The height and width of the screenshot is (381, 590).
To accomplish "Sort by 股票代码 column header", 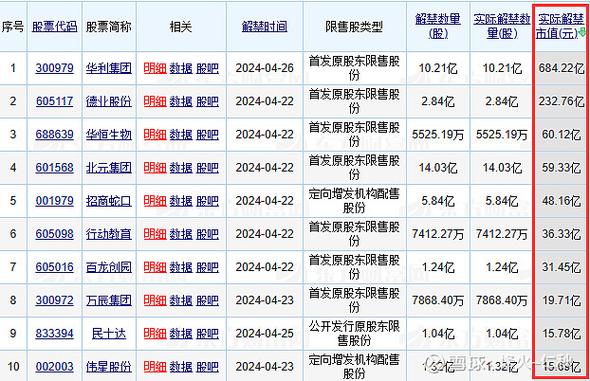I will (x=55, y=26).
